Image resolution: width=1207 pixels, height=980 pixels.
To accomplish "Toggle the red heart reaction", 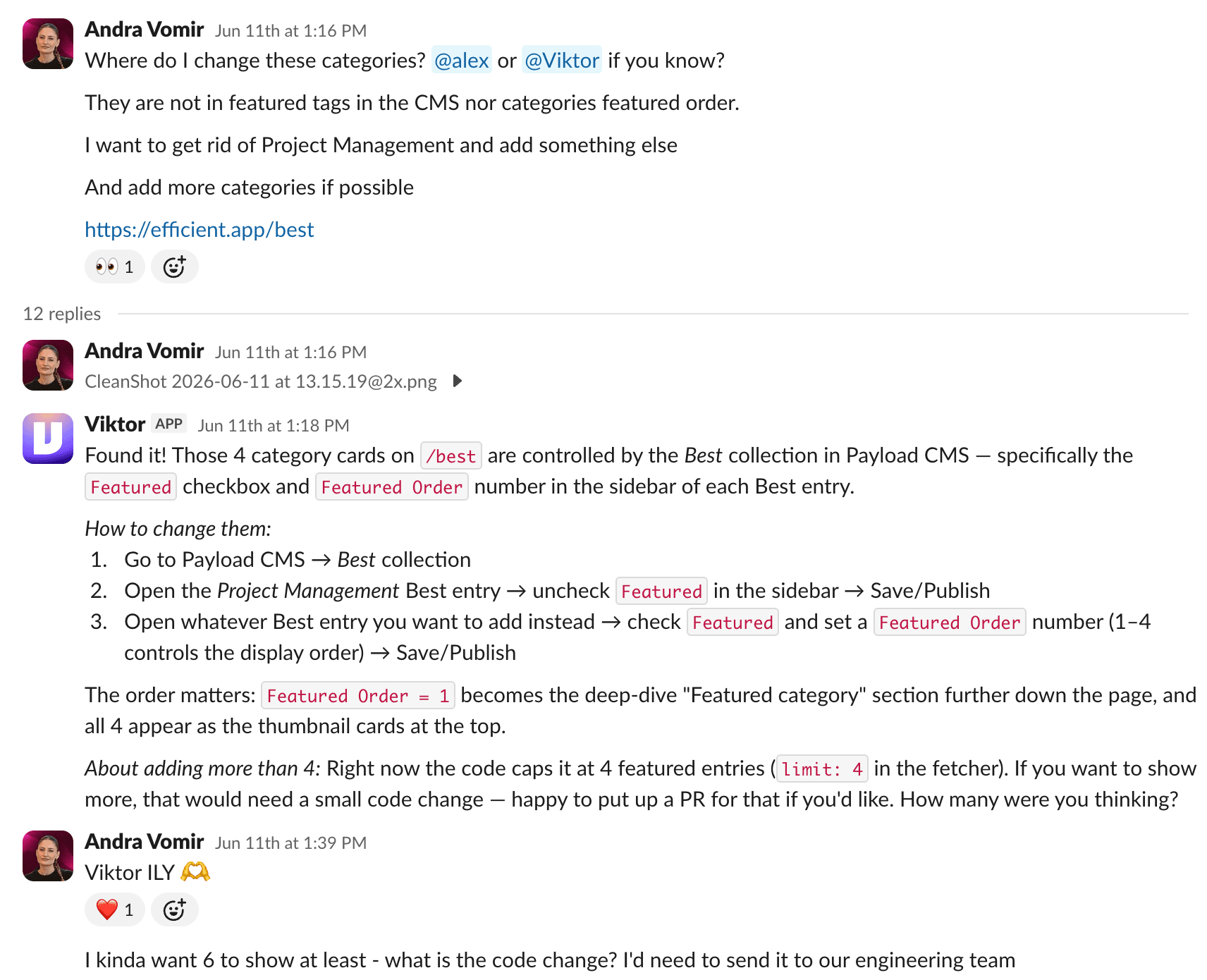I will coord(115,910).
